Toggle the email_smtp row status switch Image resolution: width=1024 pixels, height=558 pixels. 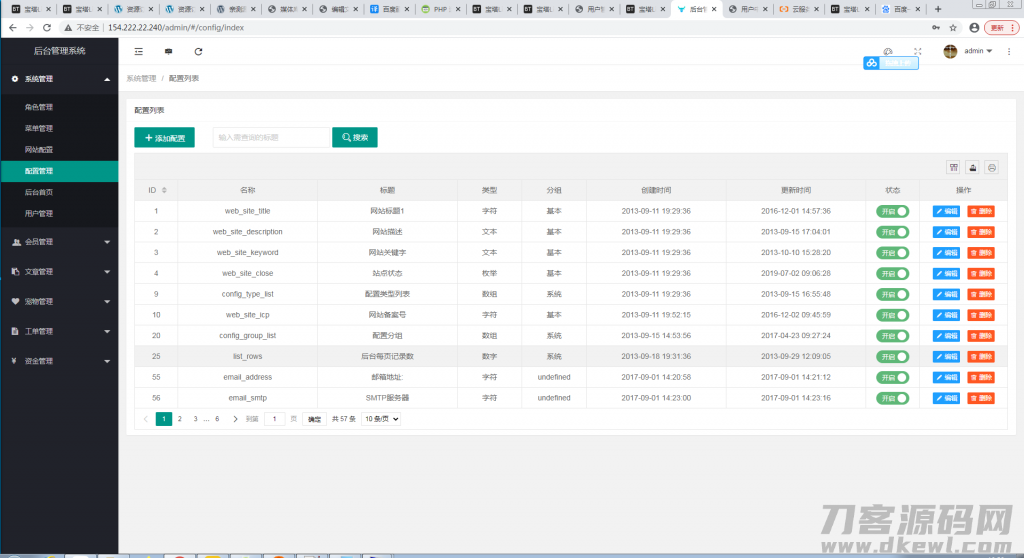(x=893, y=398)
